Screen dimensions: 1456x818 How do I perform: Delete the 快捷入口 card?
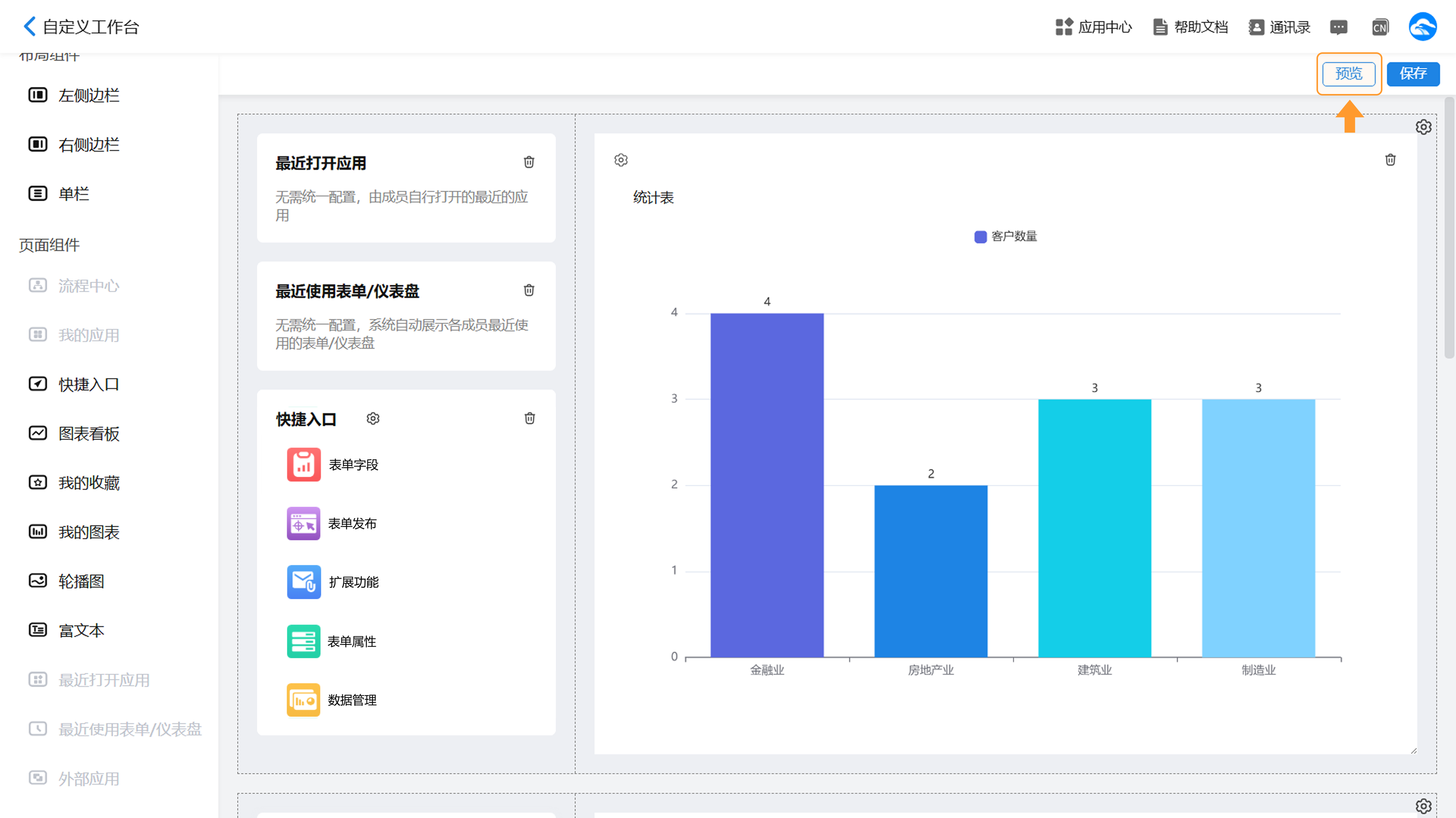point(530,418)
